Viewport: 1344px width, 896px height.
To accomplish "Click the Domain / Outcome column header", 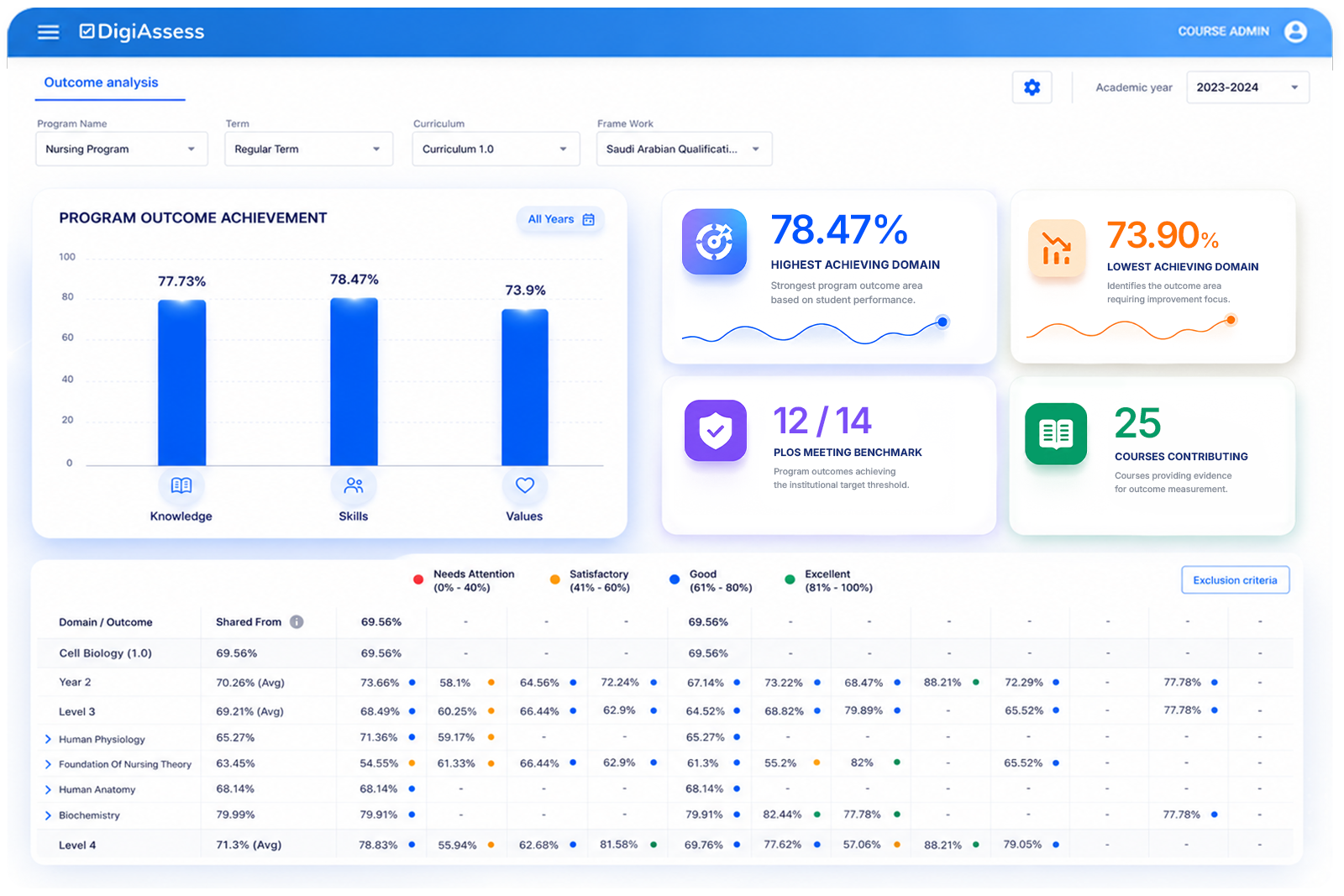I will pyautogui.click(x=106, y=622).
